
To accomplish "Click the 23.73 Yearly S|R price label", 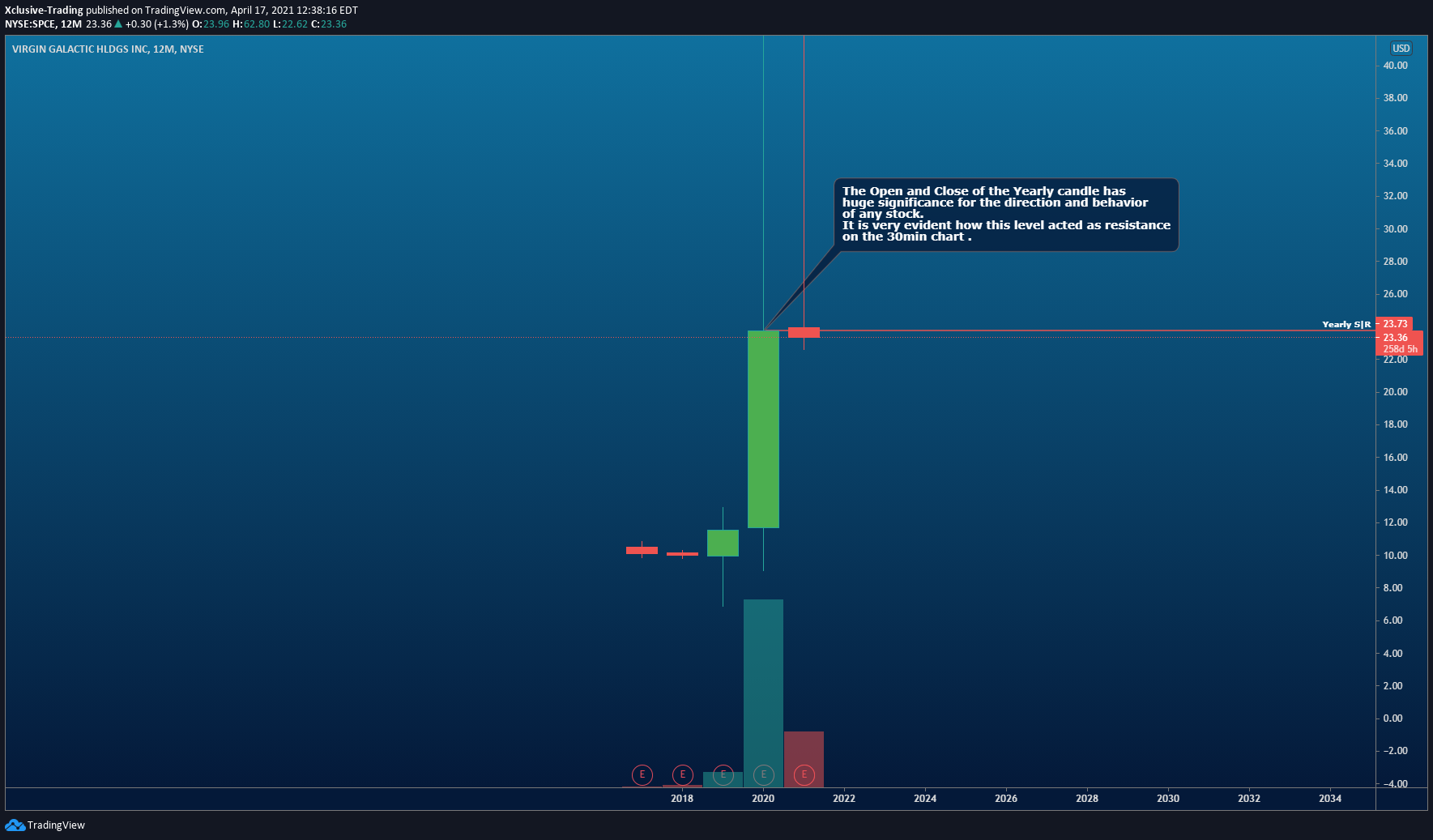I will point(1395,324).
